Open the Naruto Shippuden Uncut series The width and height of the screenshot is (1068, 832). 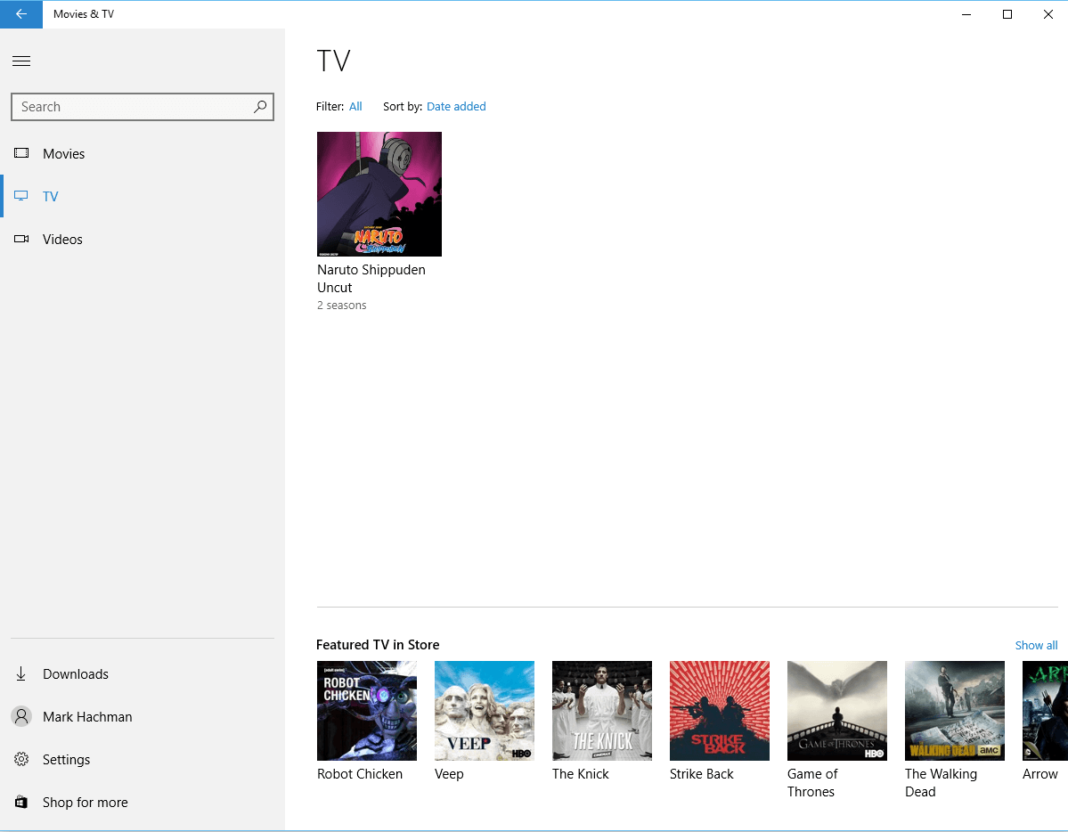(379, 194)
